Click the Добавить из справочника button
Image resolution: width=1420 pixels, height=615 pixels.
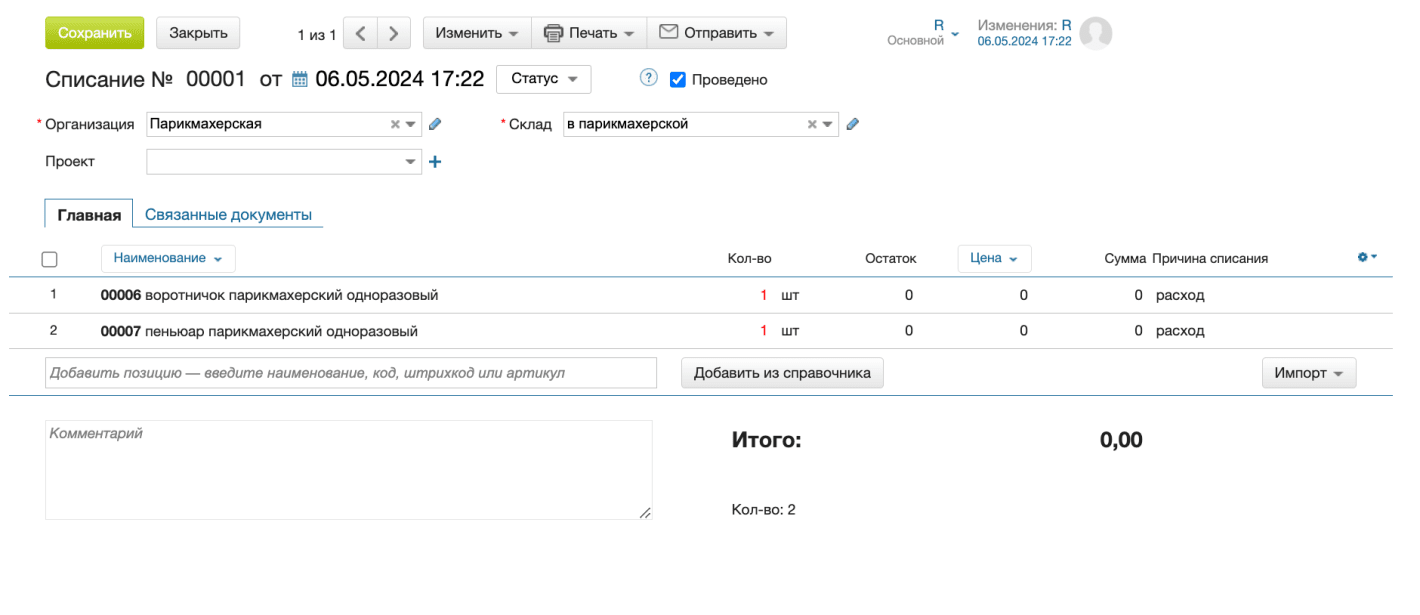[782, 372]
